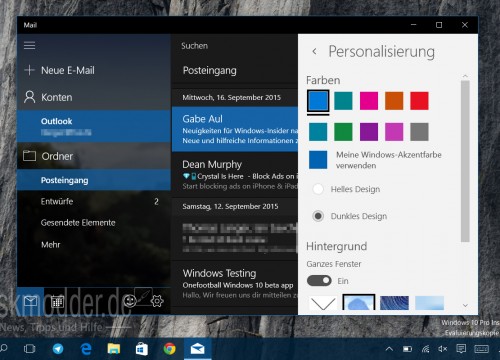
Task: Select the Helles Design radio button
Action: pyautogui.click(x=318, y=189)
